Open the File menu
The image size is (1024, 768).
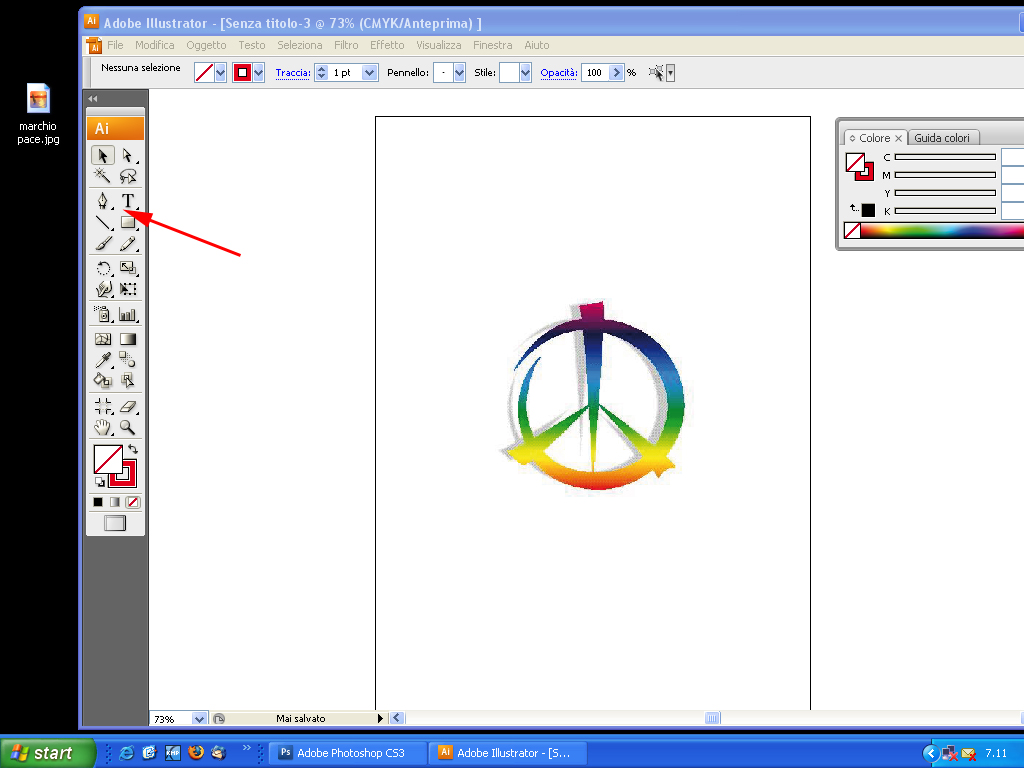point(115,45)
